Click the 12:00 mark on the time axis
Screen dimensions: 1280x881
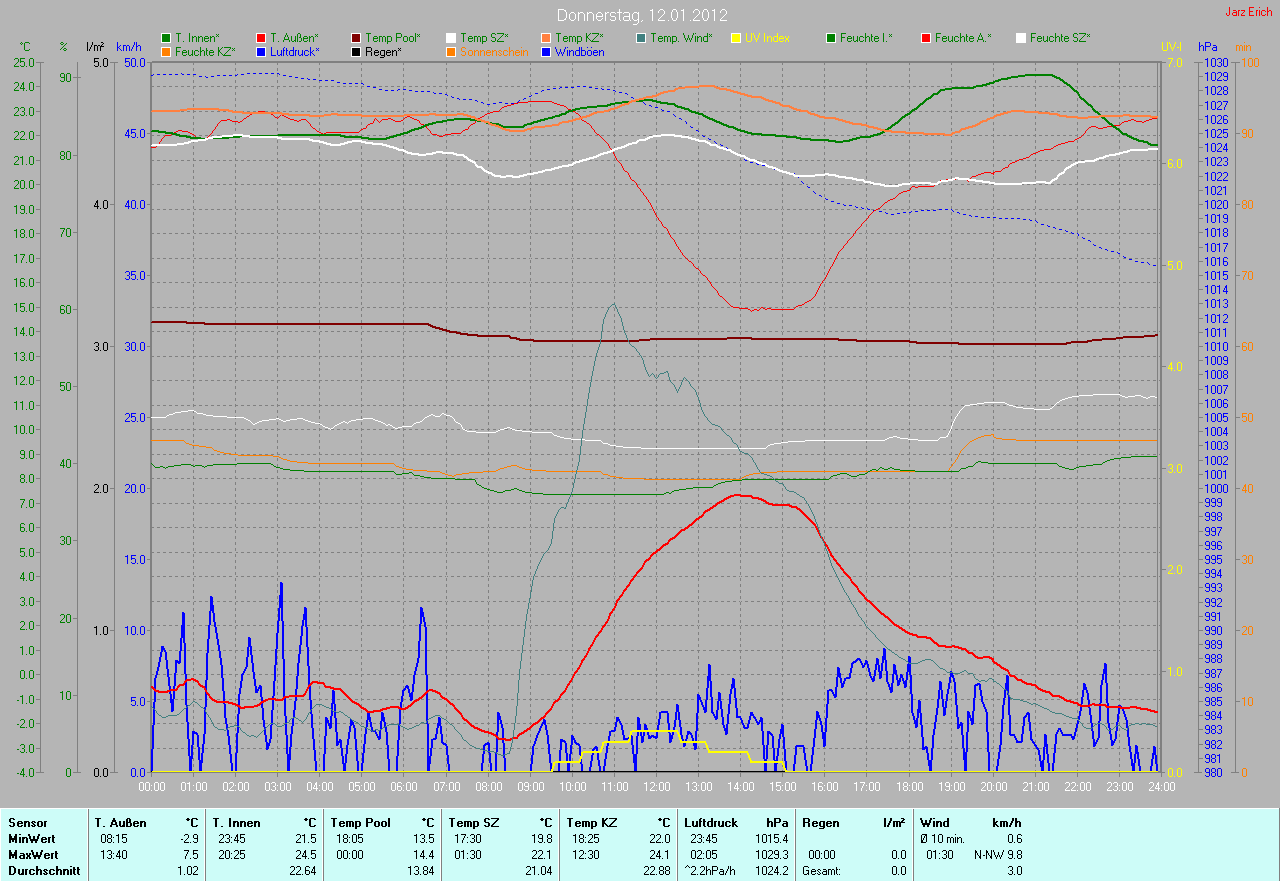click(x=657, y=787)
